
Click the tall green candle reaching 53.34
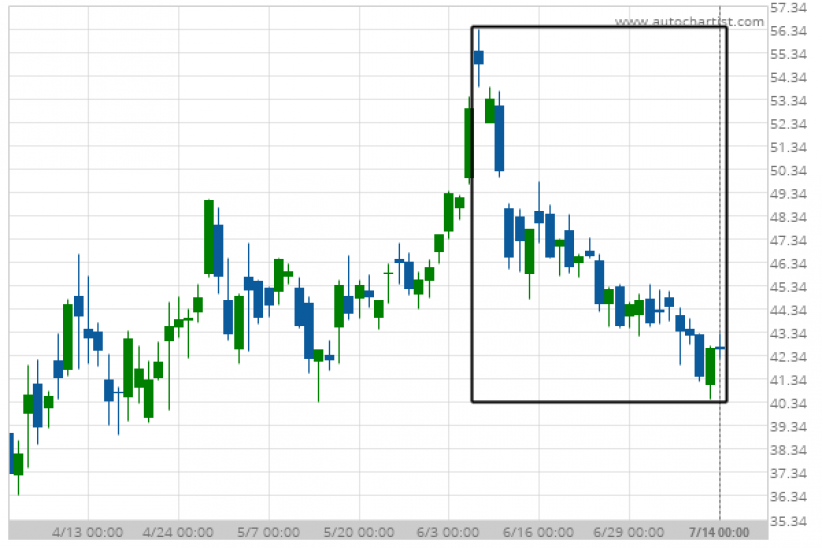[x=469, y=143]
